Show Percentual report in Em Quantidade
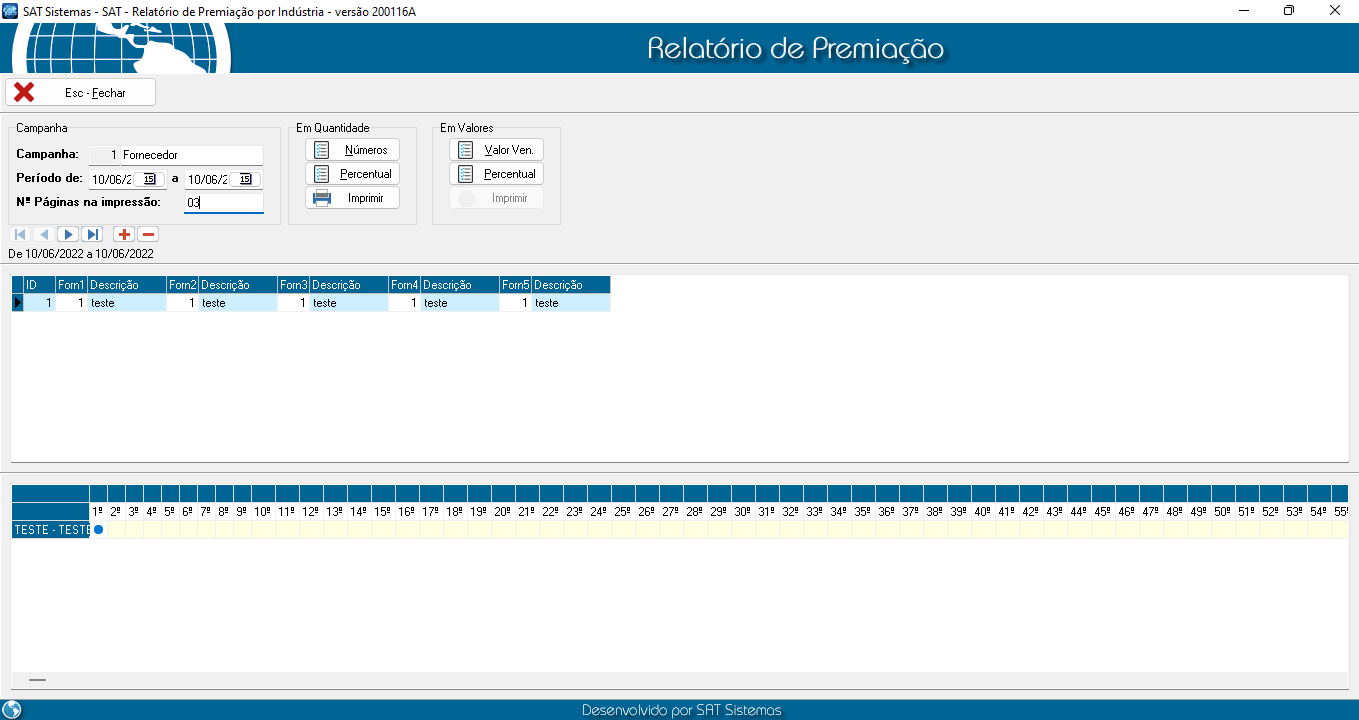This screenshot has height=720, width=1359. [352, 174]
